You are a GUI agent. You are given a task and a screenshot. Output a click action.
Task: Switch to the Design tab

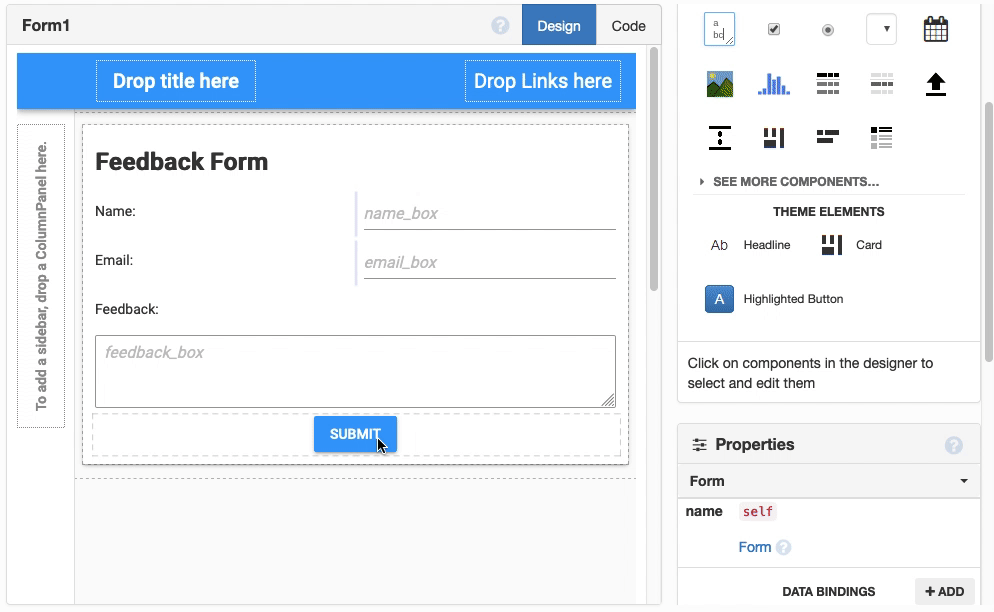point(558,25)
